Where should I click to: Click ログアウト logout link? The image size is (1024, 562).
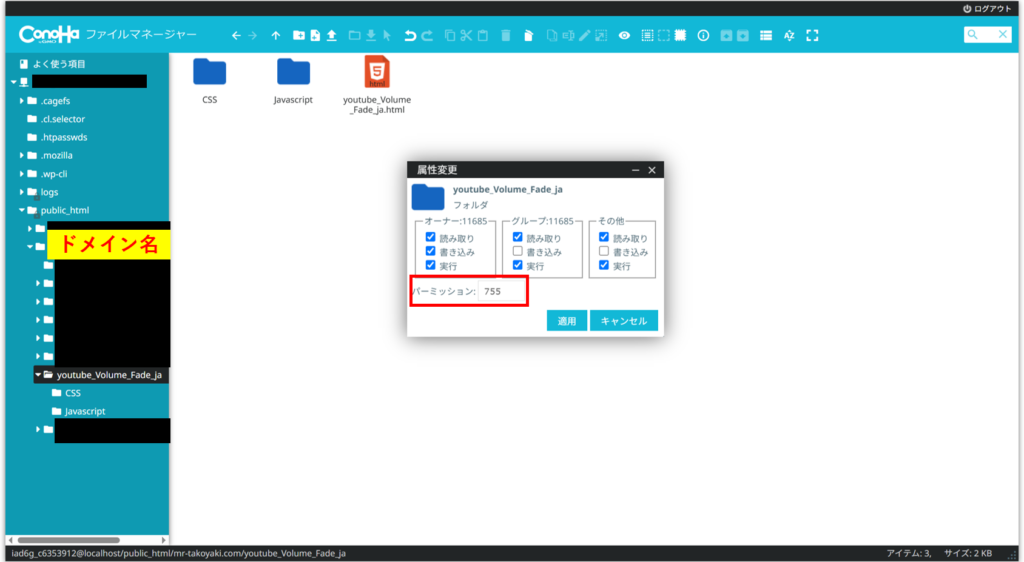(x=987, y=8)
